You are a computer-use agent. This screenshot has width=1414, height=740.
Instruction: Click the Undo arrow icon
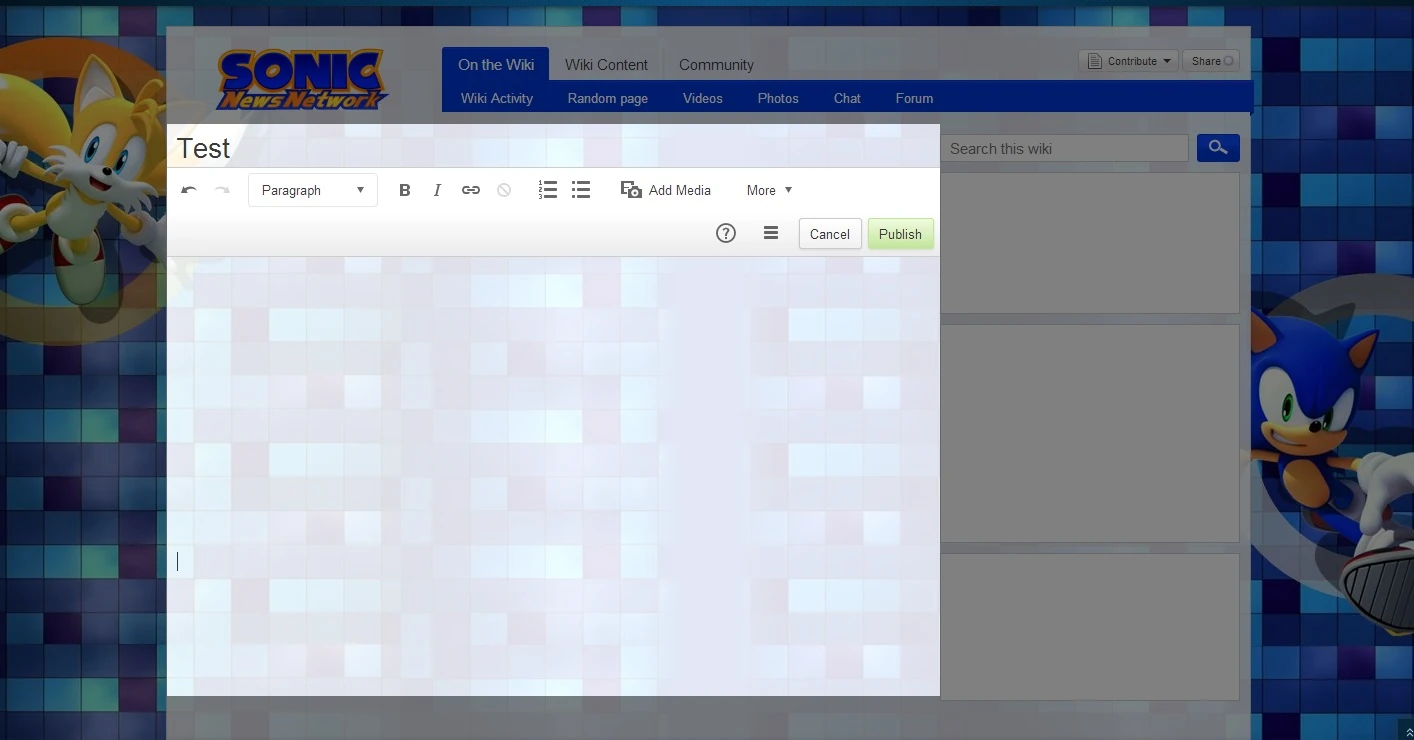click(189, 190)
